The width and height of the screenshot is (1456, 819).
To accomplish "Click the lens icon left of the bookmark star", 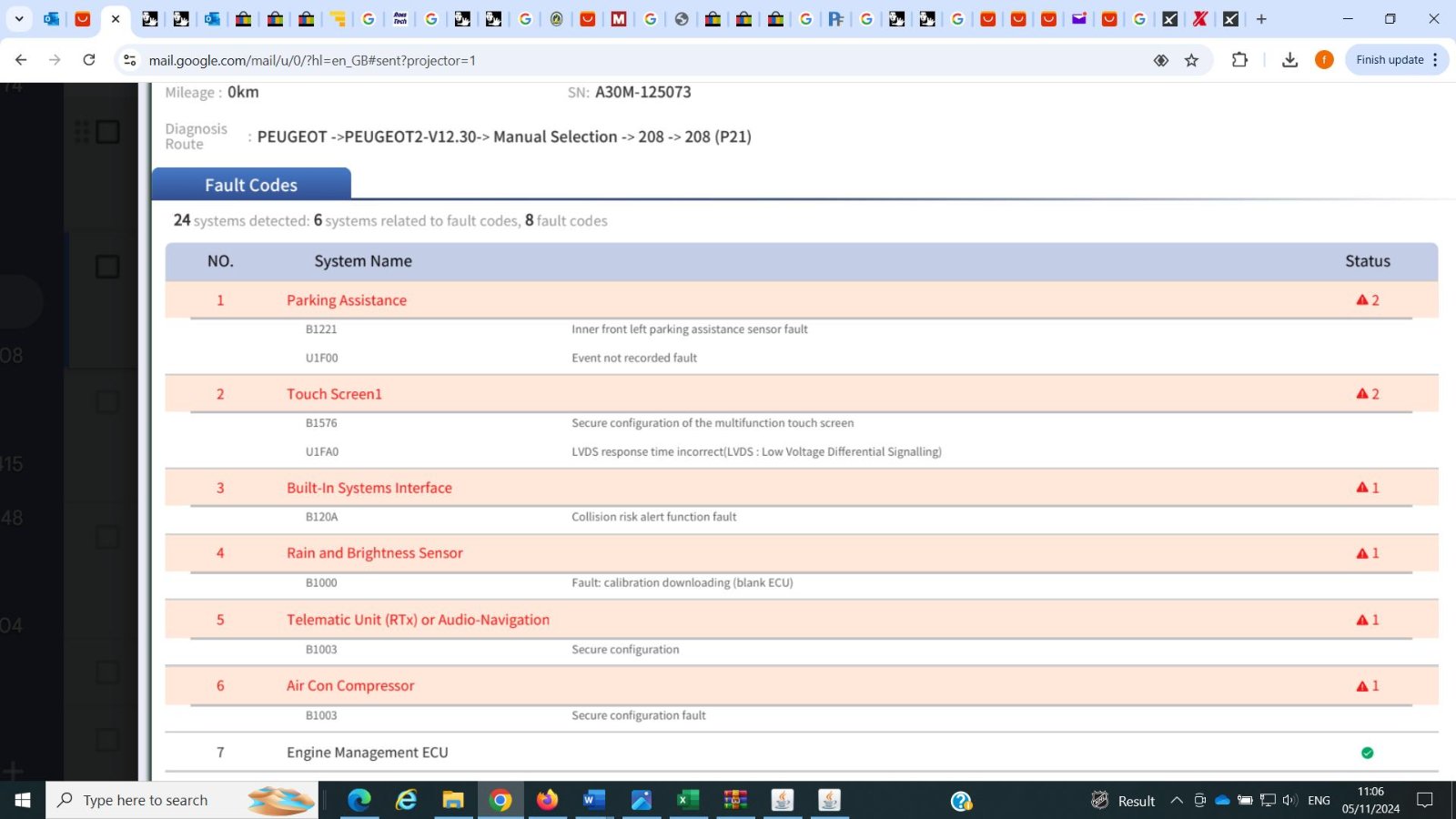I will [x=1161, y=60].
